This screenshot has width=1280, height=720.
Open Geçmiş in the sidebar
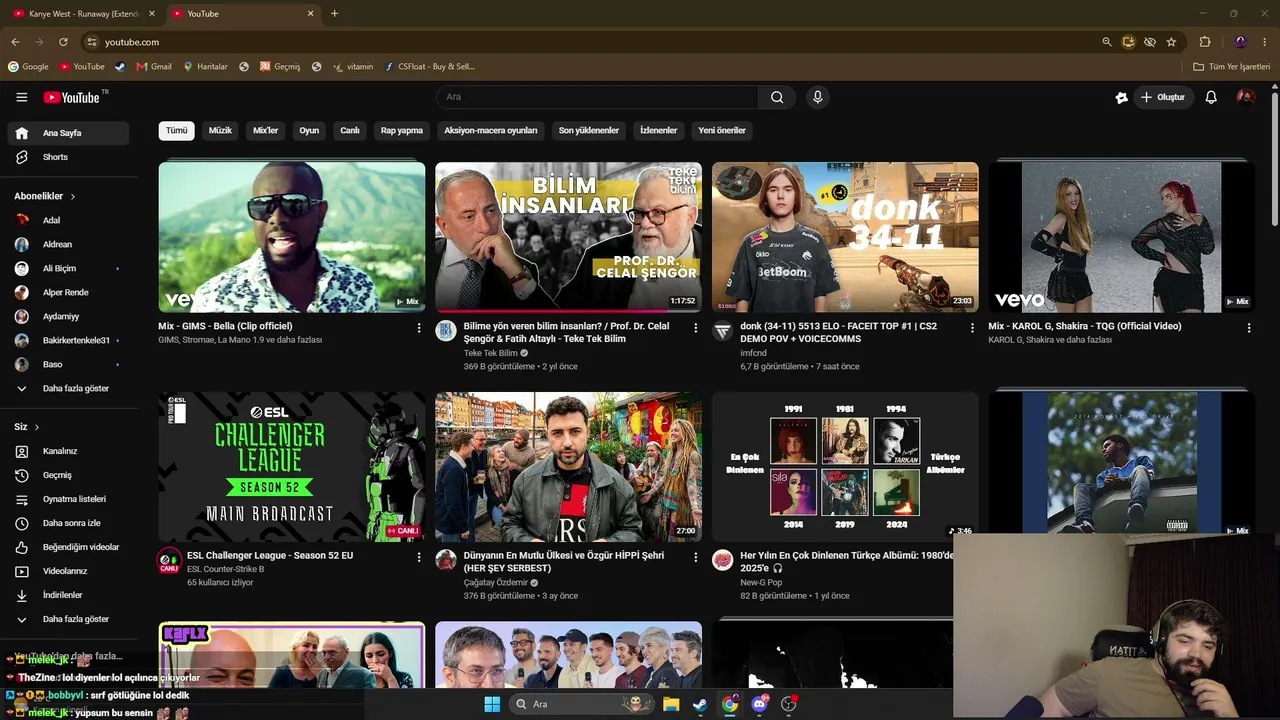coord(69,475)
